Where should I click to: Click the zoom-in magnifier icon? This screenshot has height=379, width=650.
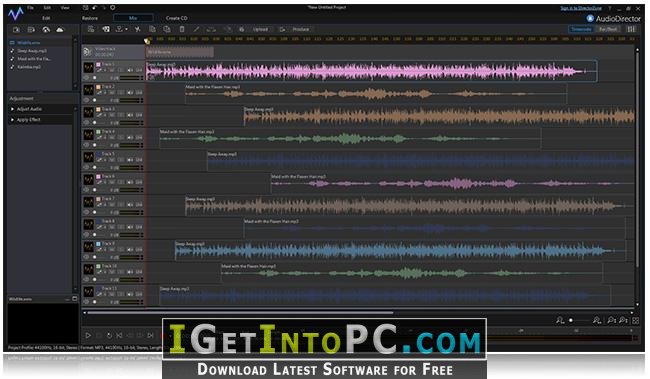click(597, 320)
